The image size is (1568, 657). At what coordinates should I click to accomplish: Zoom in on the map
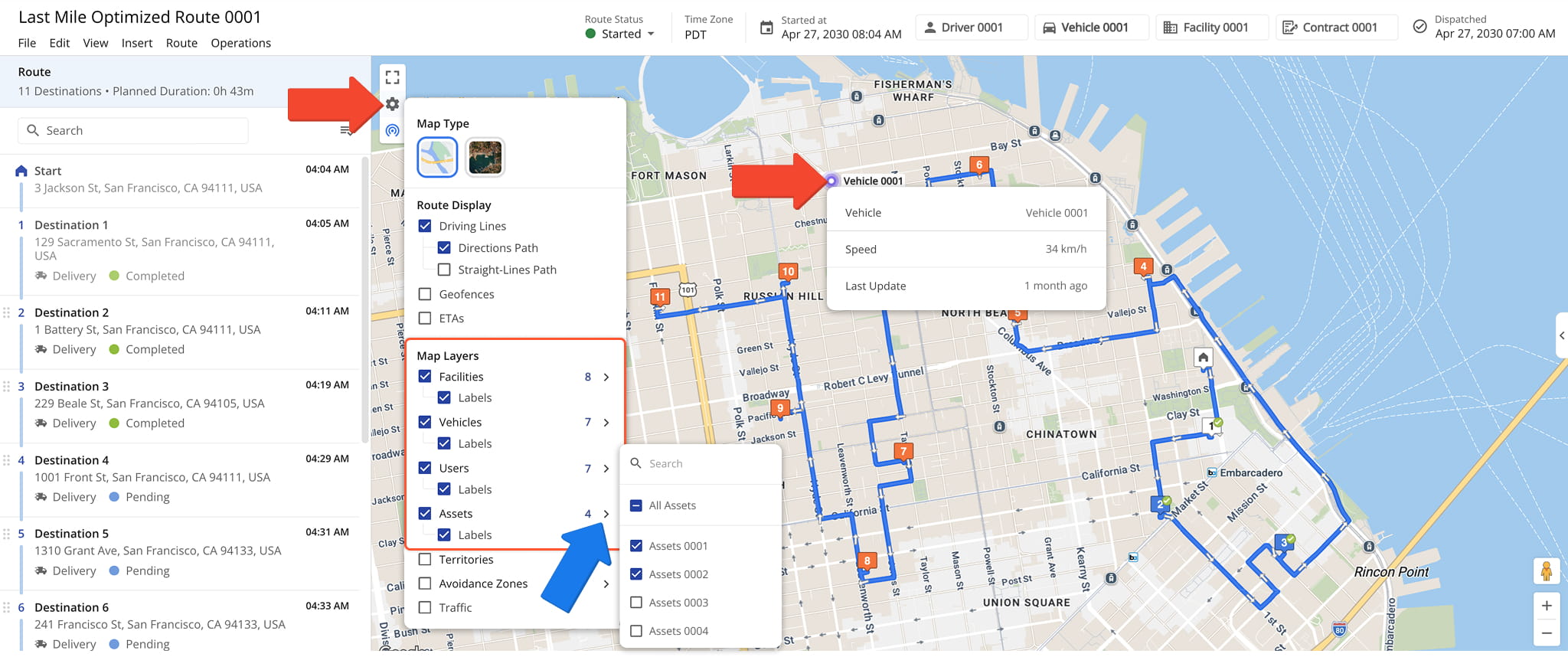[x=1547, y=606]
